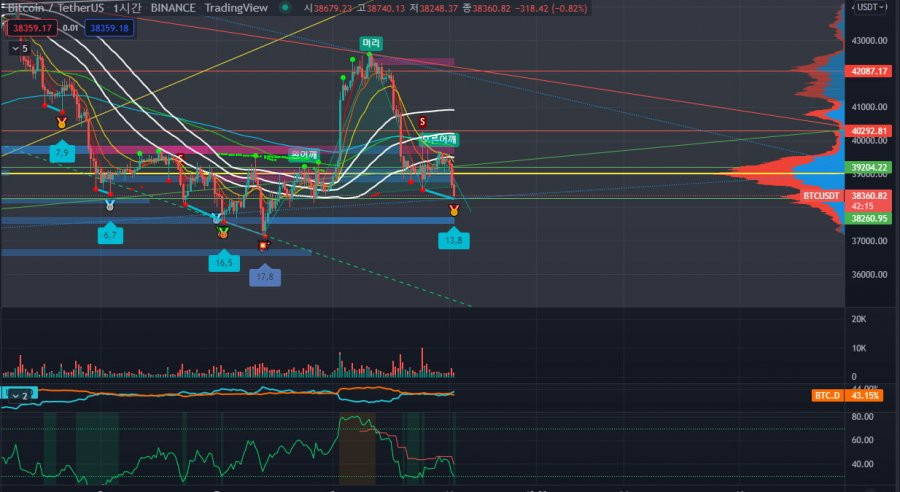The image size is (900, 492).
Task: Click the BTCUSDT current price tag
Action: click(x=821, y=196)
